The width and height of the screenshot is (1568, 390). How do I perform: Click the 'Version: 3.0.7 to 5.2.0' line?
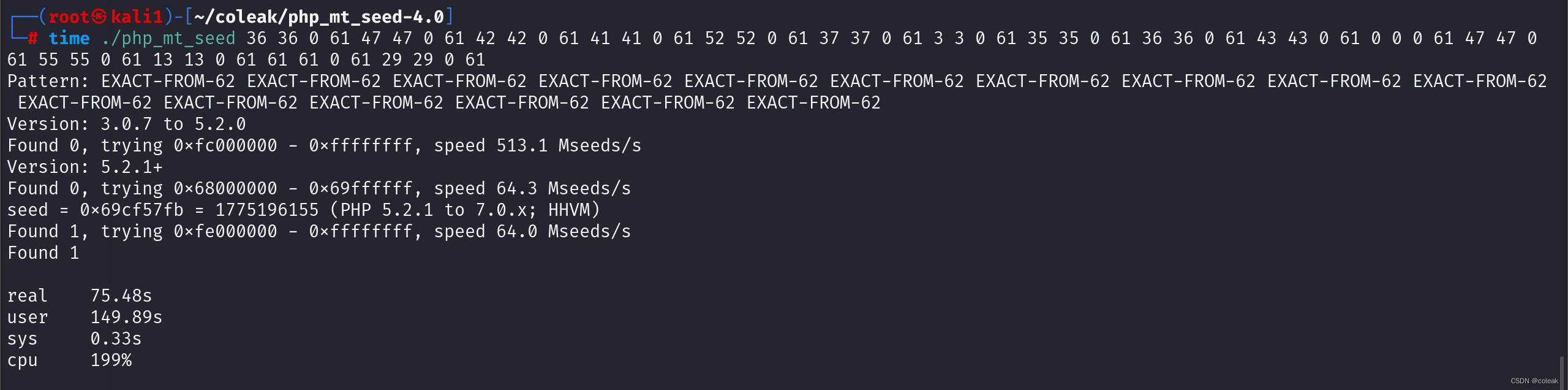pos(126,124)
